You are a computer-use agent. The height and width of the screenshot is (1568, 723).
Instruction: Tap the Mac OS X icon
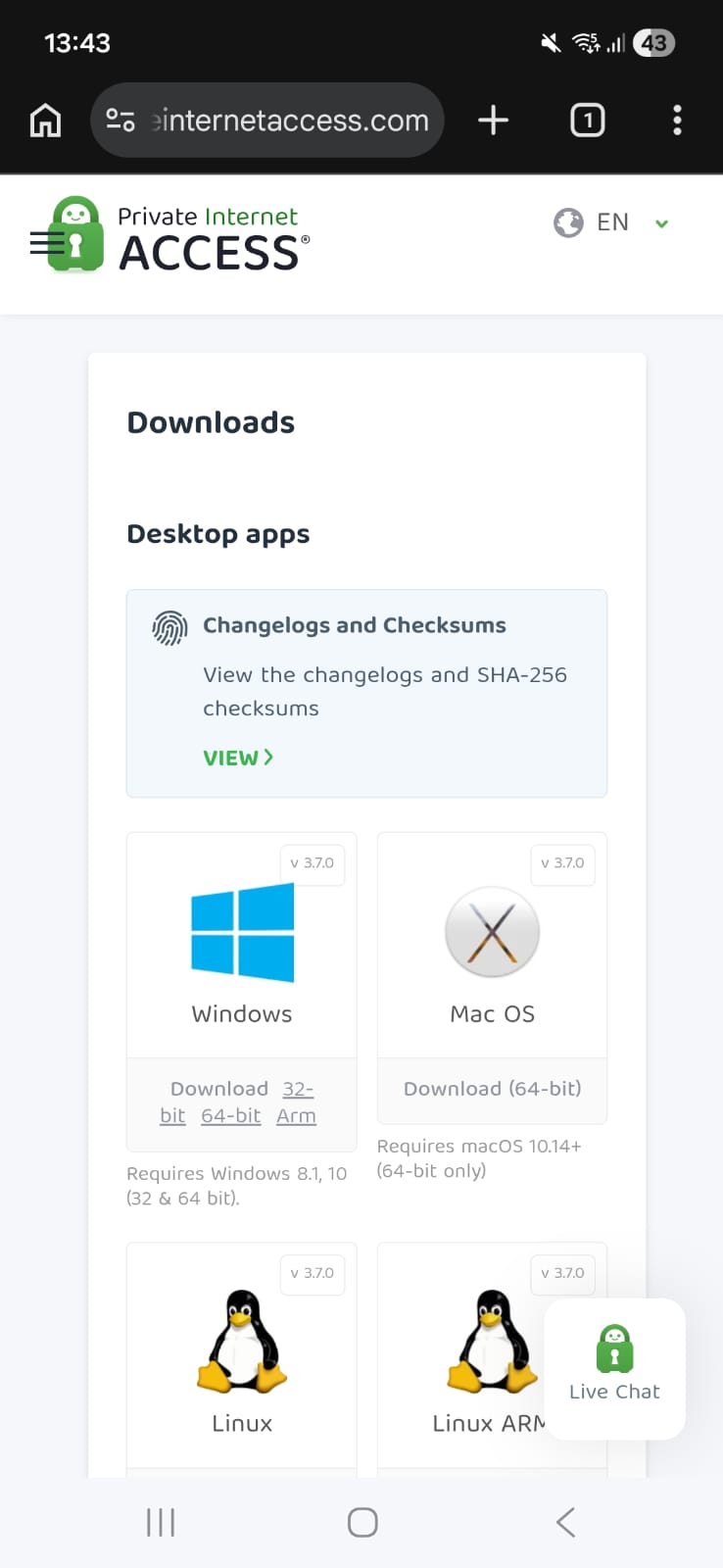point(492,932)
